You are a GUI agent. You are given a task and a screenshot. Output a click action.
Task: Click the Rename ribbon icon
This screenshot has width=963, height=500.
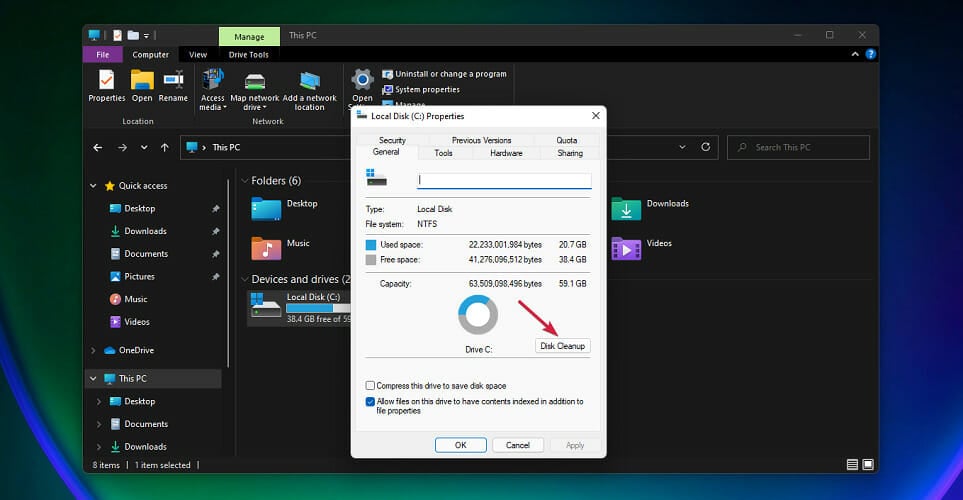173,80
